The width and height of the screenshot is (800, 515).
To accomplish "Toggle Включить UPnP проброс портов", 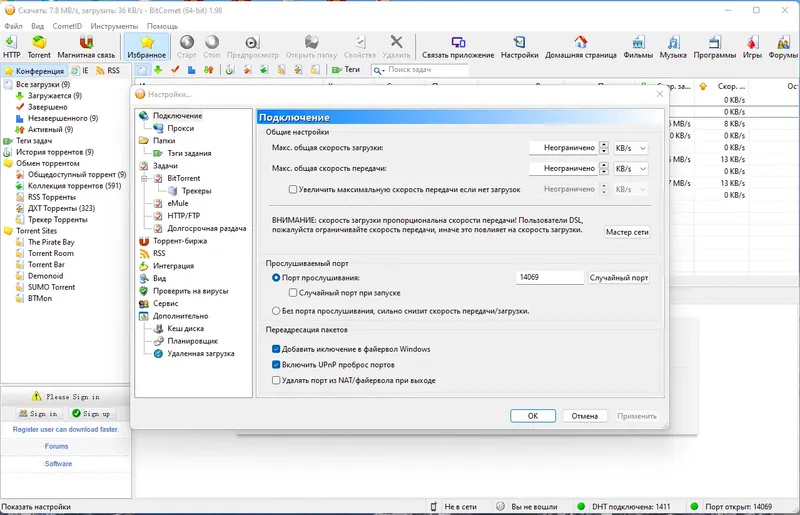I will pyautogui.click(x=276, y=365).
